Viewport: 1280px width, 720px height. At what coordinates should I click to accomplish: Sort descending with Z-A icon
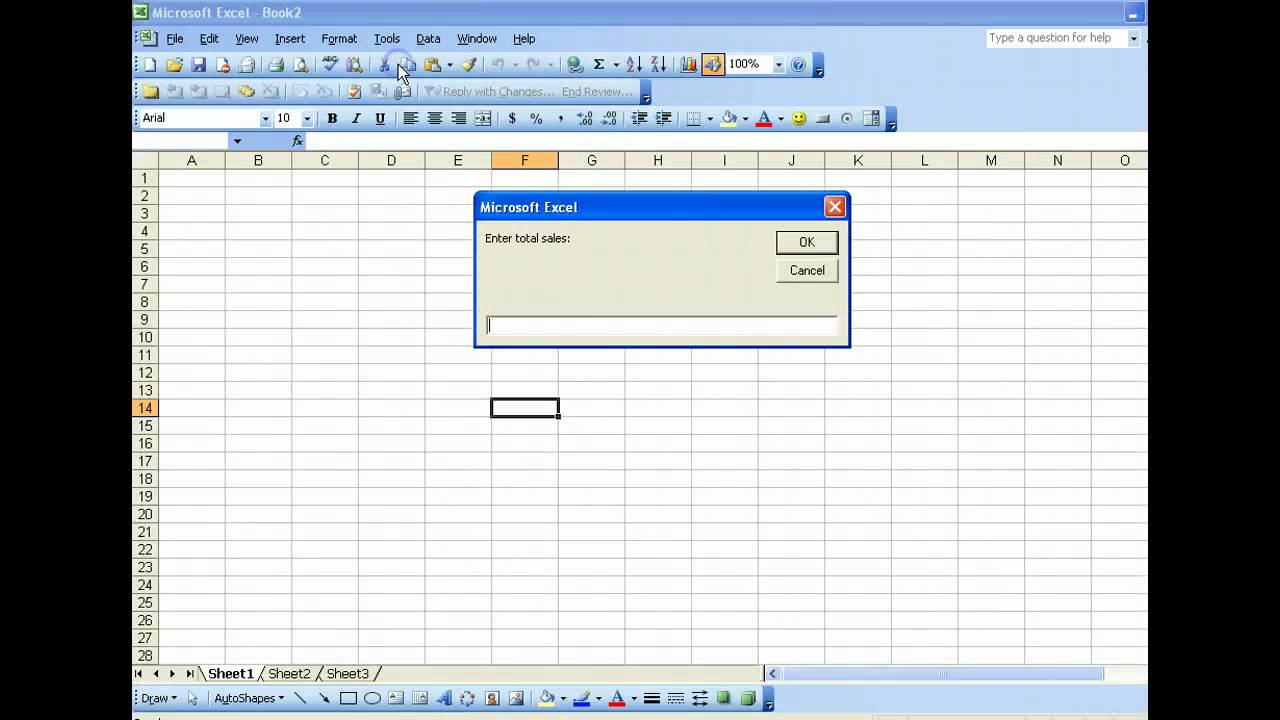point(658,65)
